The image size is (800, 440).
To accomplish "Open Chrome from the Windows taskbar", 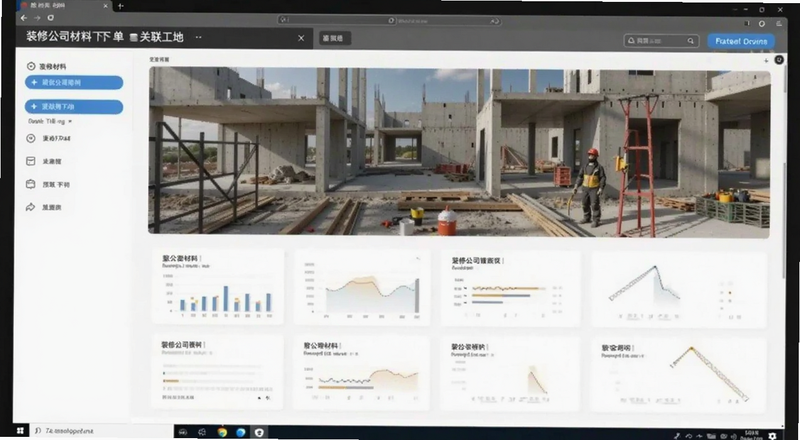I will pyautogui.click(x=222, y=432).
